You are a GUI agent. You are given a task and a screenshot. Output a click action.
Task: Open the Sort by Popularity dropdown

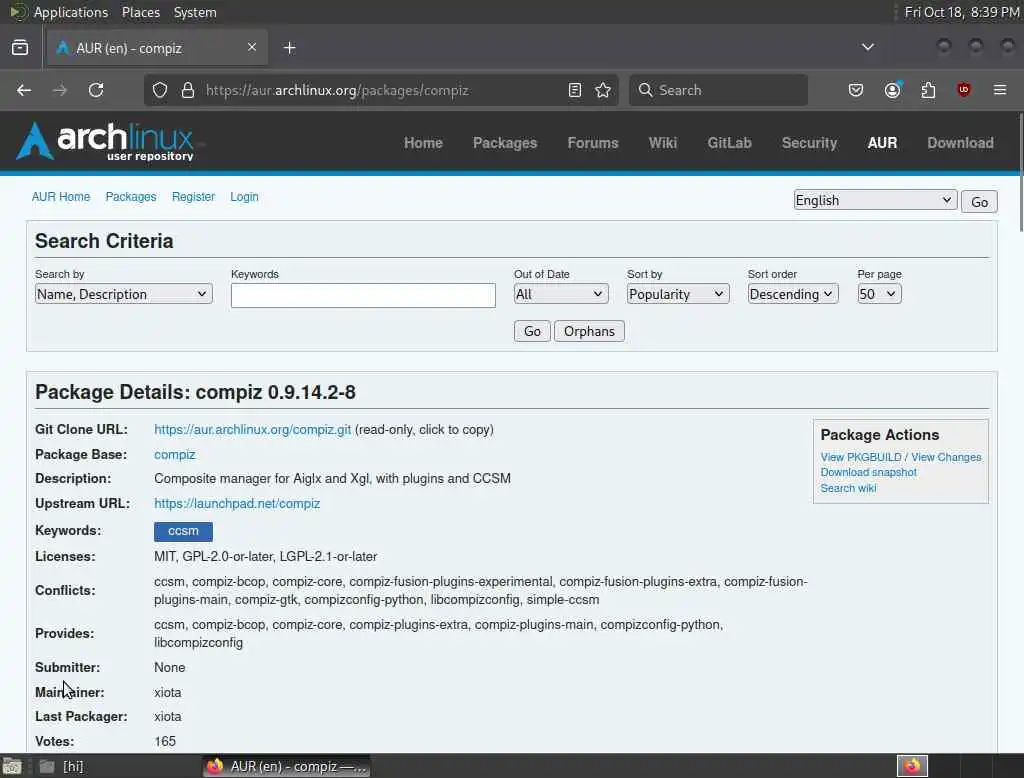pyautogui.click(x=678, y=294)
